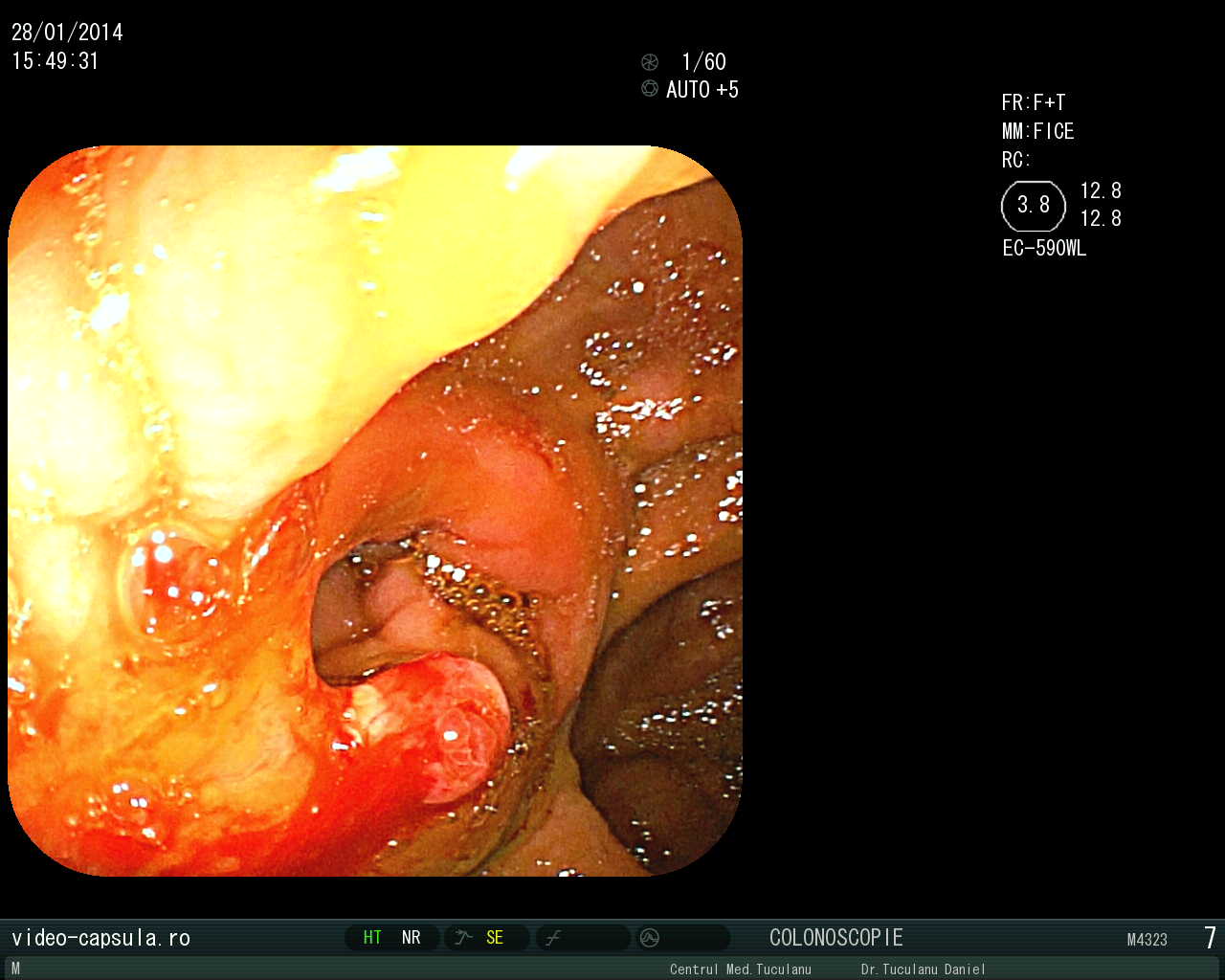Image resolution: width=1225 pixels, height=980 pixels.
Task: Click the dimmed curve icon in the status bar
Action: 553,939
